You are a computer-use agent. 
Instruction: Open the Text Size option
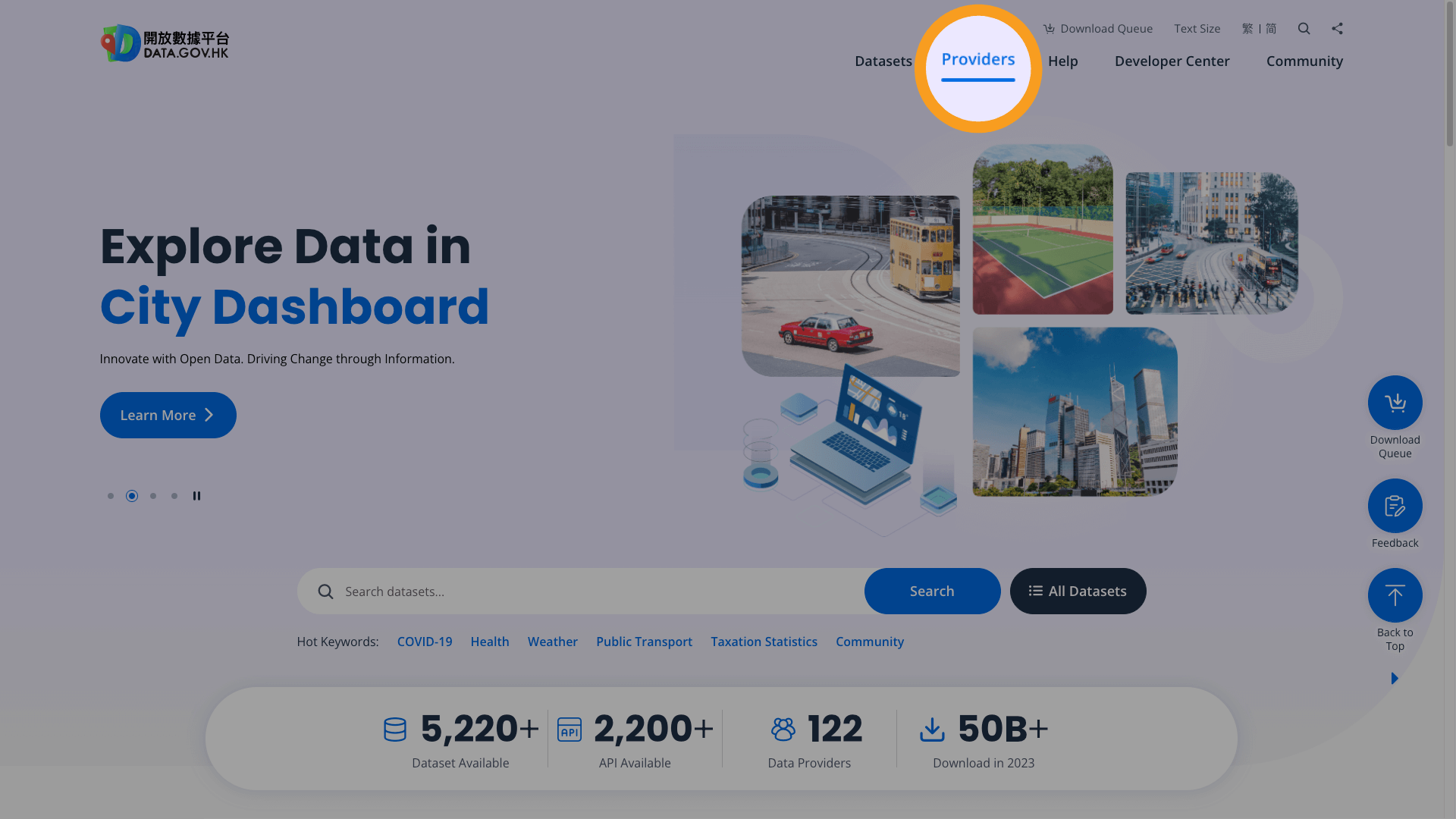[1197, 28]
